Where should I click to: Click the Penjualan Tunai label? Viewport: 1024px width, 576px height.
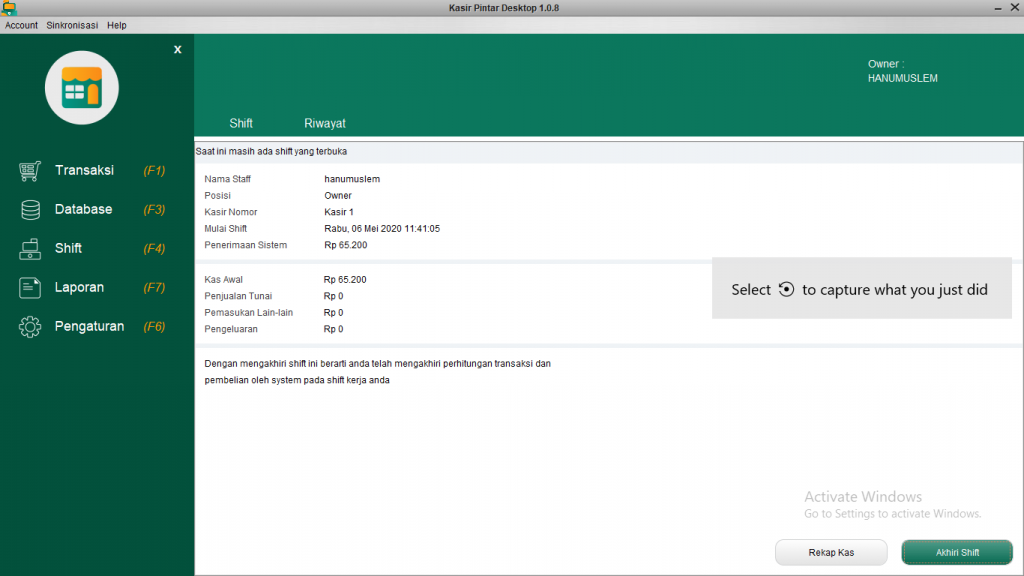(x=238, y=296)
